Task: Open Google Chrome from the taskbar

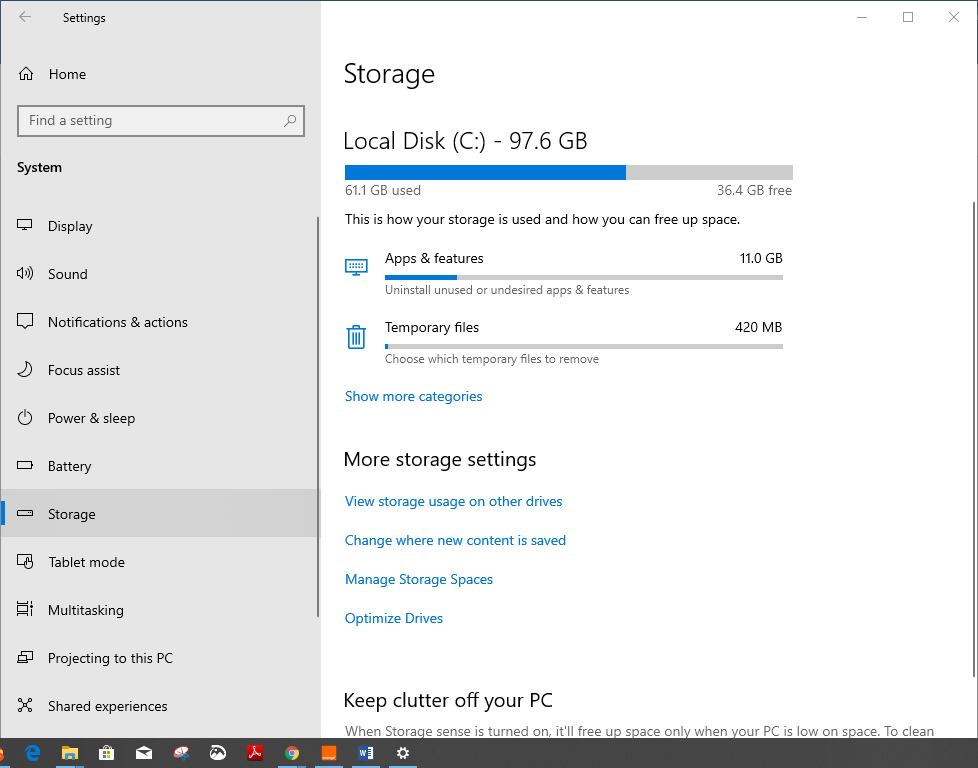Action: point(291,753)
